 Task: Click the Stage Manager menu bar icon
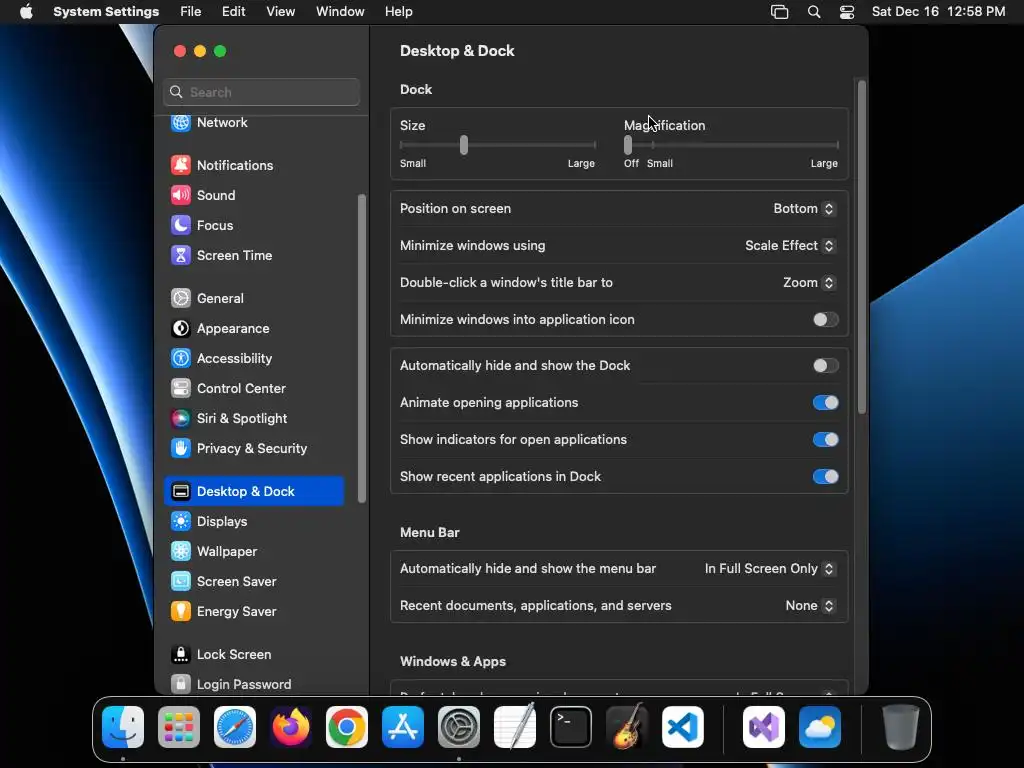[780, 12]
